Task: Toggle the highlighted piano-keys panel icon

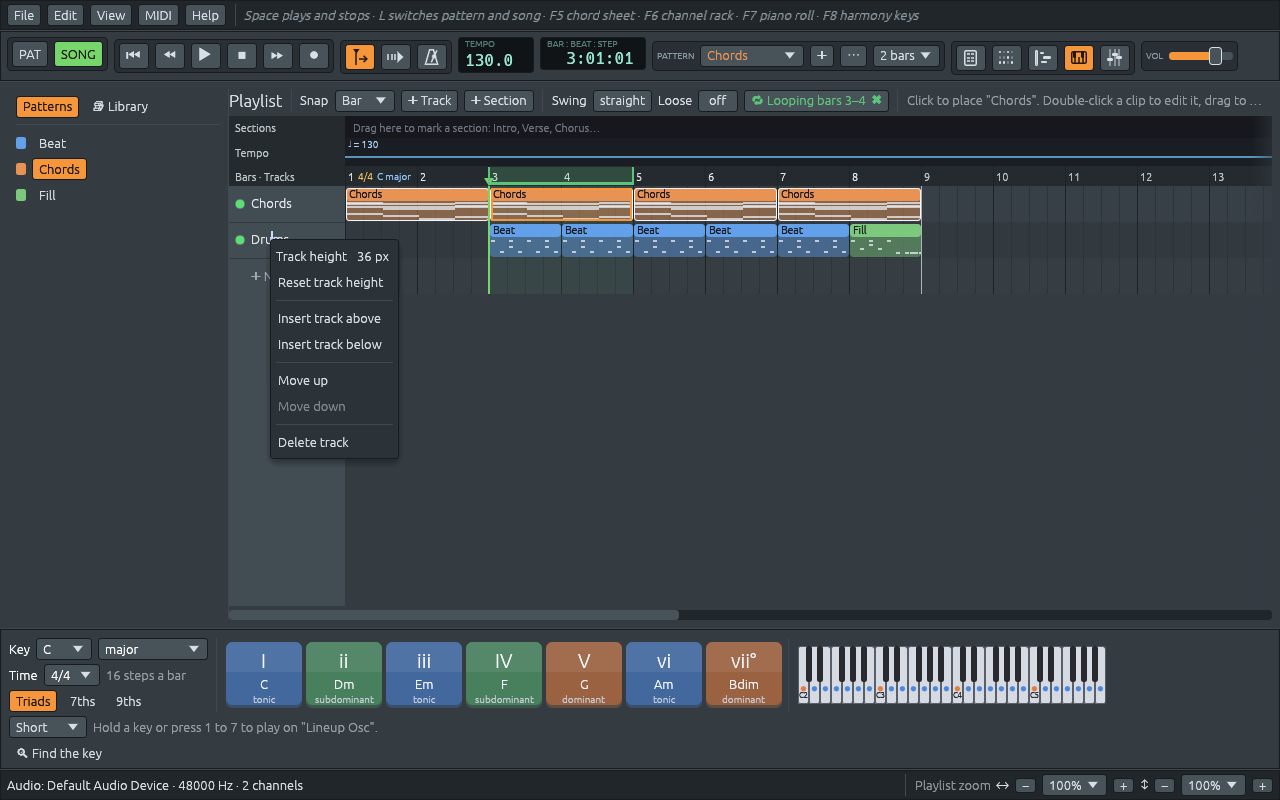Action: point(1079,57)
